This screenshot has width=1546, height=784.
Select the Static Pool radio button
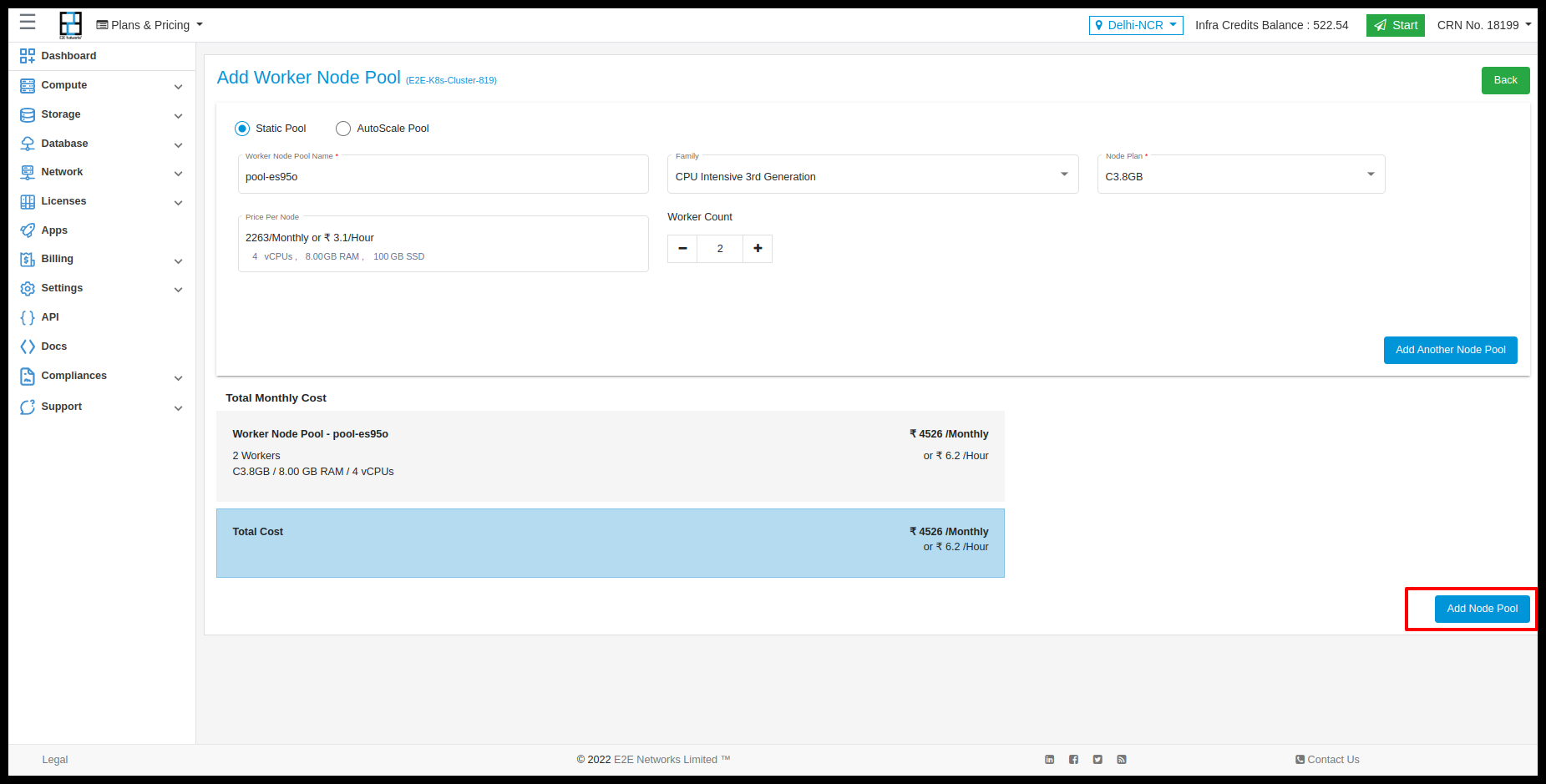[x=242, y=129]
